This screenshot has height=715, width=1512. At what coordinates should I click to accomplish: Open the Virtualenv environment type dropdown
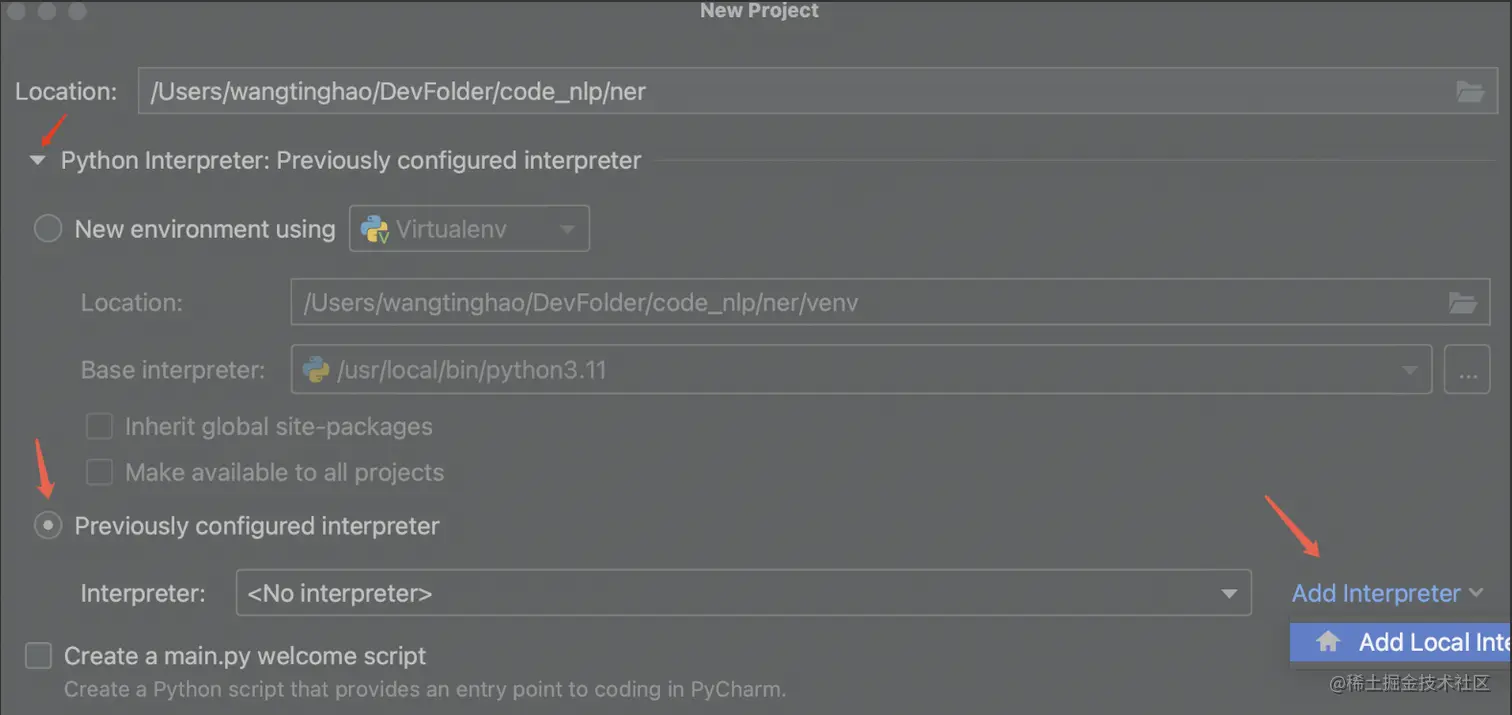(x=570, y=228)
